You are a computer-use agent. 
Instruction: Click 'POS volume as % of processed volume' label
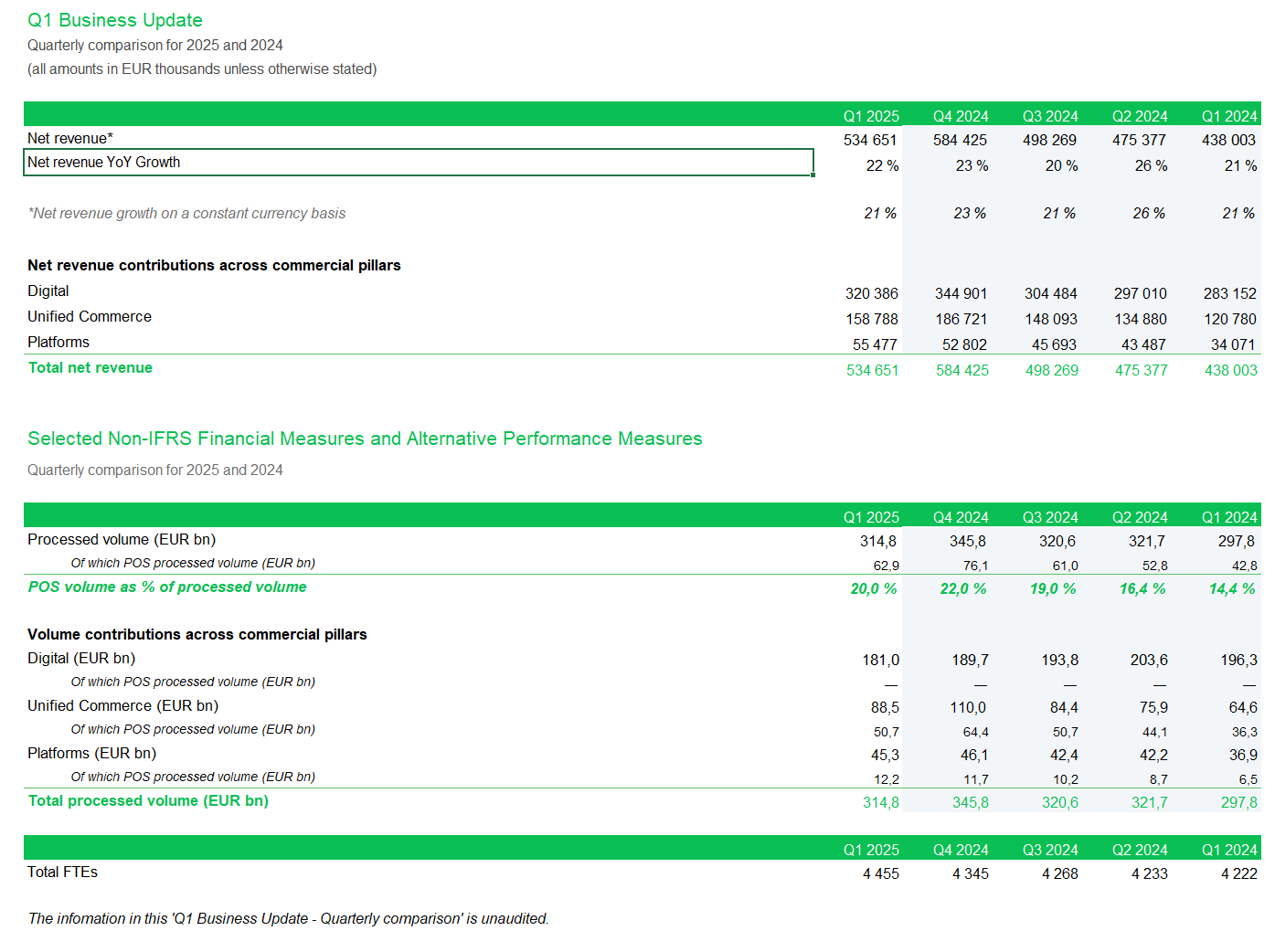(167, 587)
